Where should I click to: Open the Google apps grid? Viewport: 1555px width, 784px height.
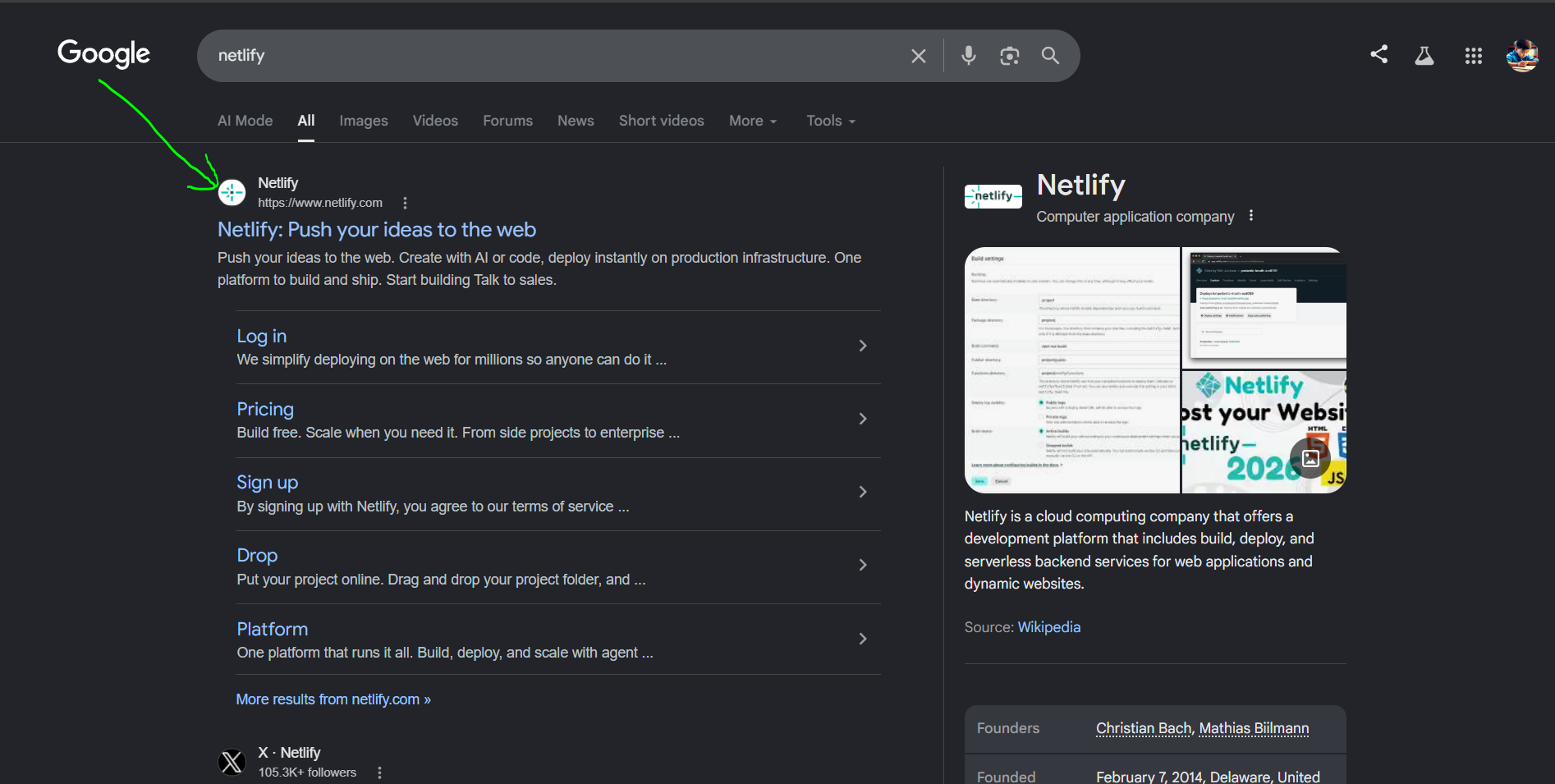click(1474, 55)
